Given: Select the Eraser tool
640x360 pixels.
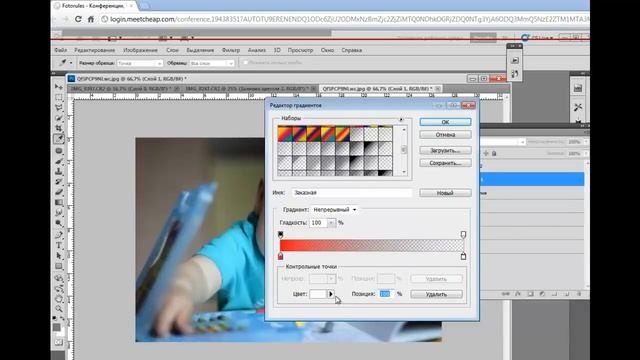Looking at the screenshot, I should pos(59,192).
